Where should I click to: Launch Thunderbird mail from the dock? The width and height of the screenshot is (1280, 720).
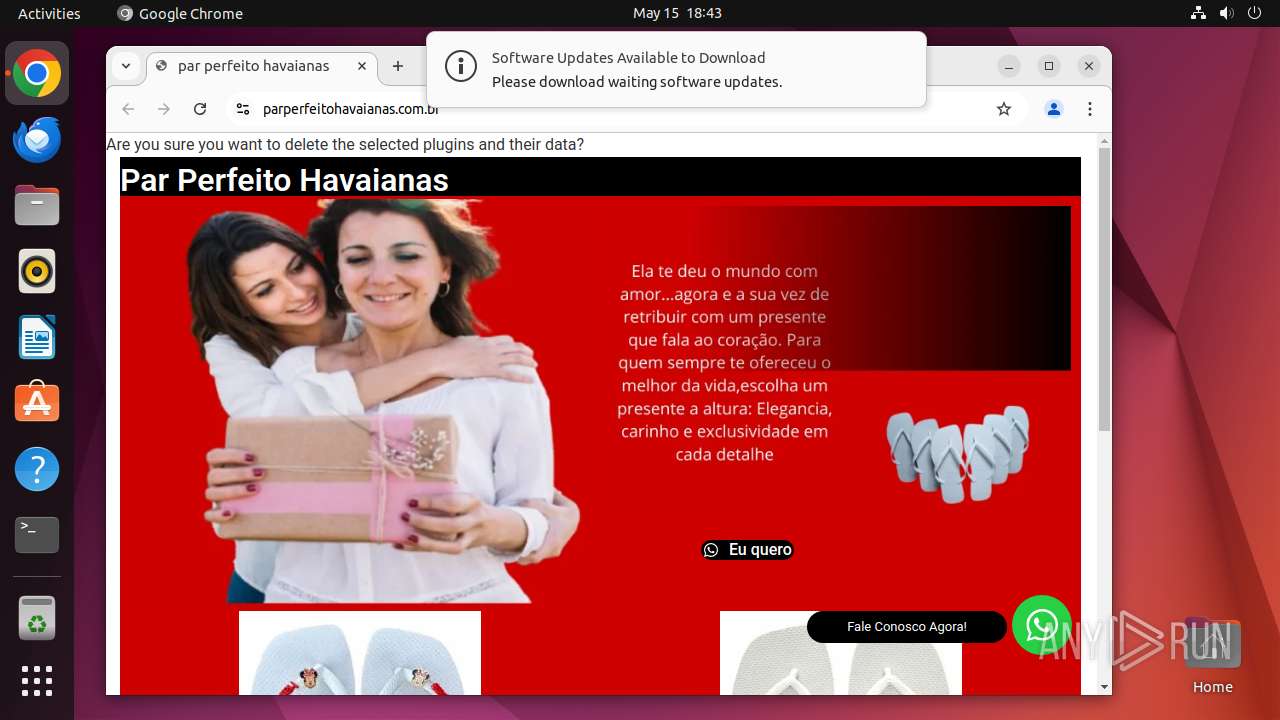point(37,140)
